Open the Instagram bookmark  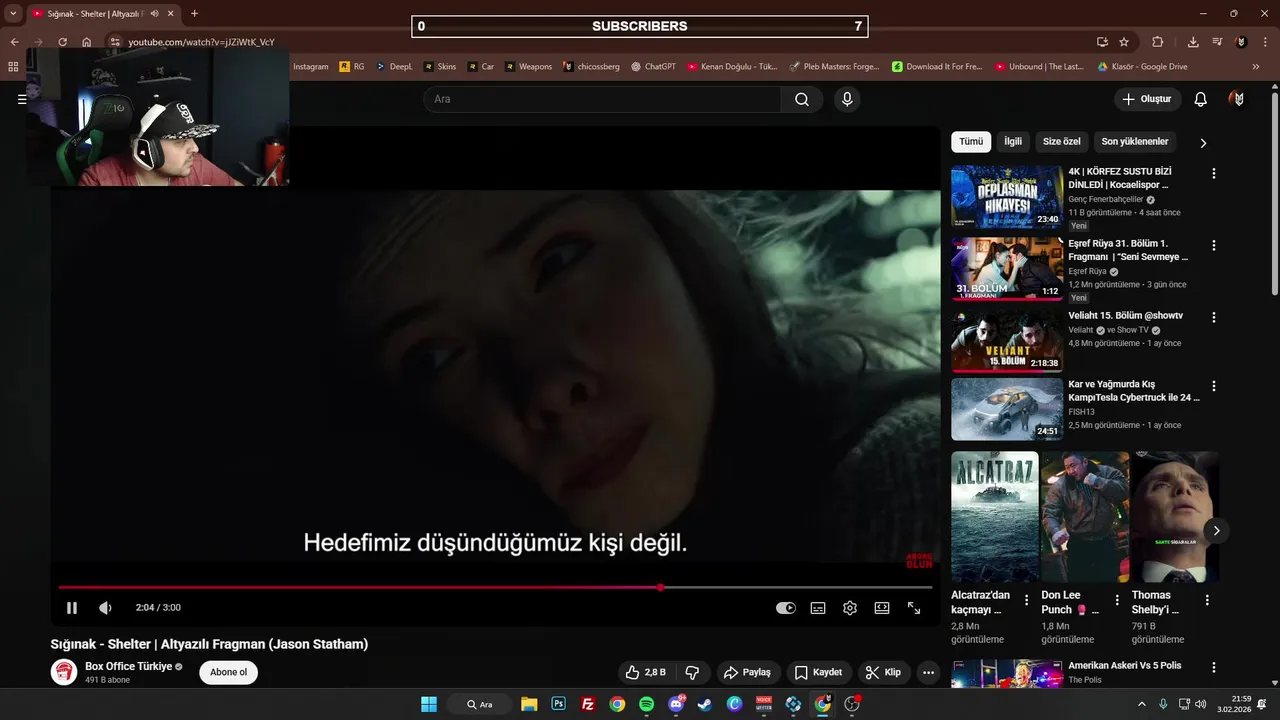[310, 67]
